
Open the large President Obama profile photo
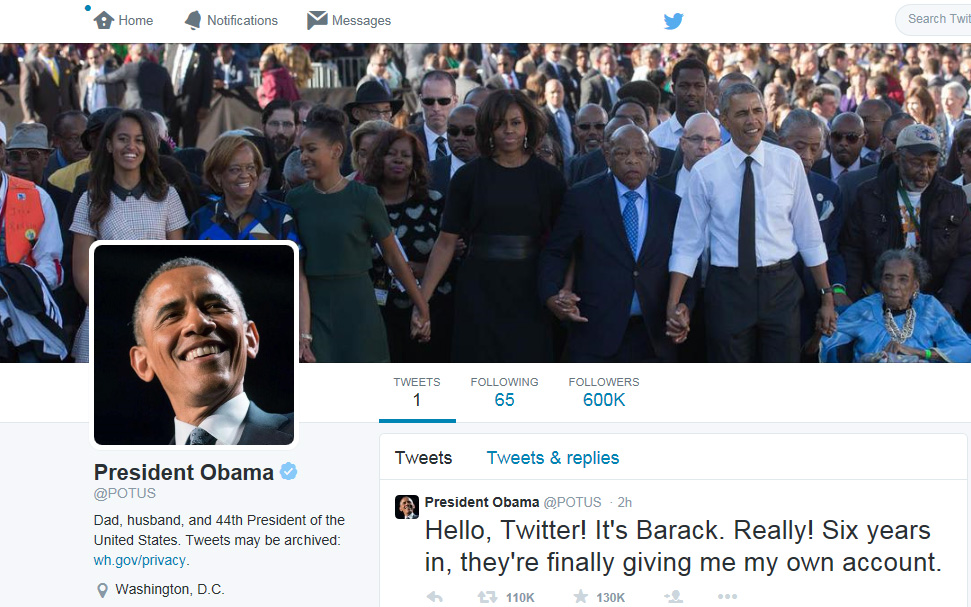194,344
